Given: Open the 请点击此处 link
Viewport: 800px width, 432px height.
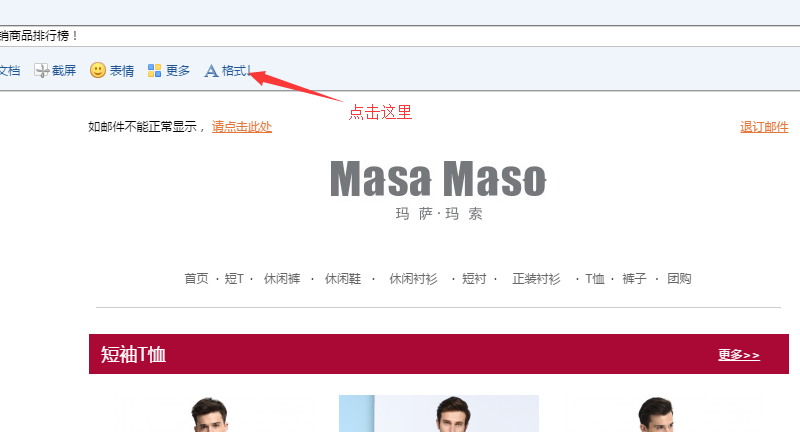Looking at the screenshot, I should [242, 126].
